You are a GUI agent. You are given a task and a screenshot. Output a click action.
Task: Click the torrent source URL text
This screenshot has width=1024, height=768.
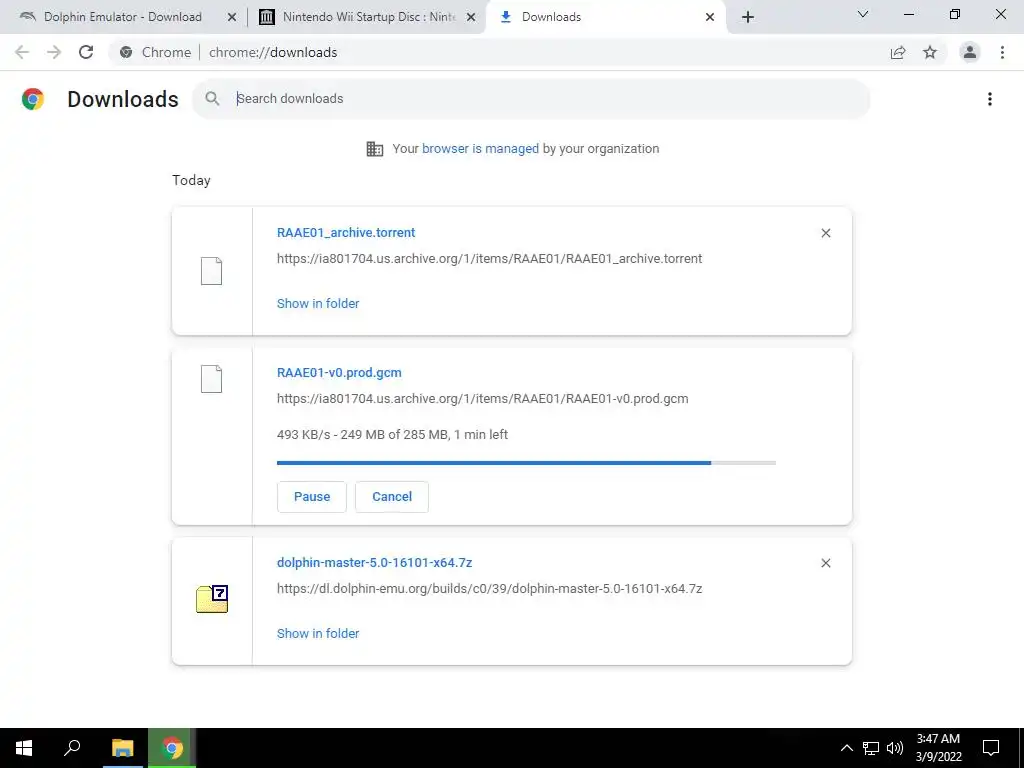[x=489, y=259]
